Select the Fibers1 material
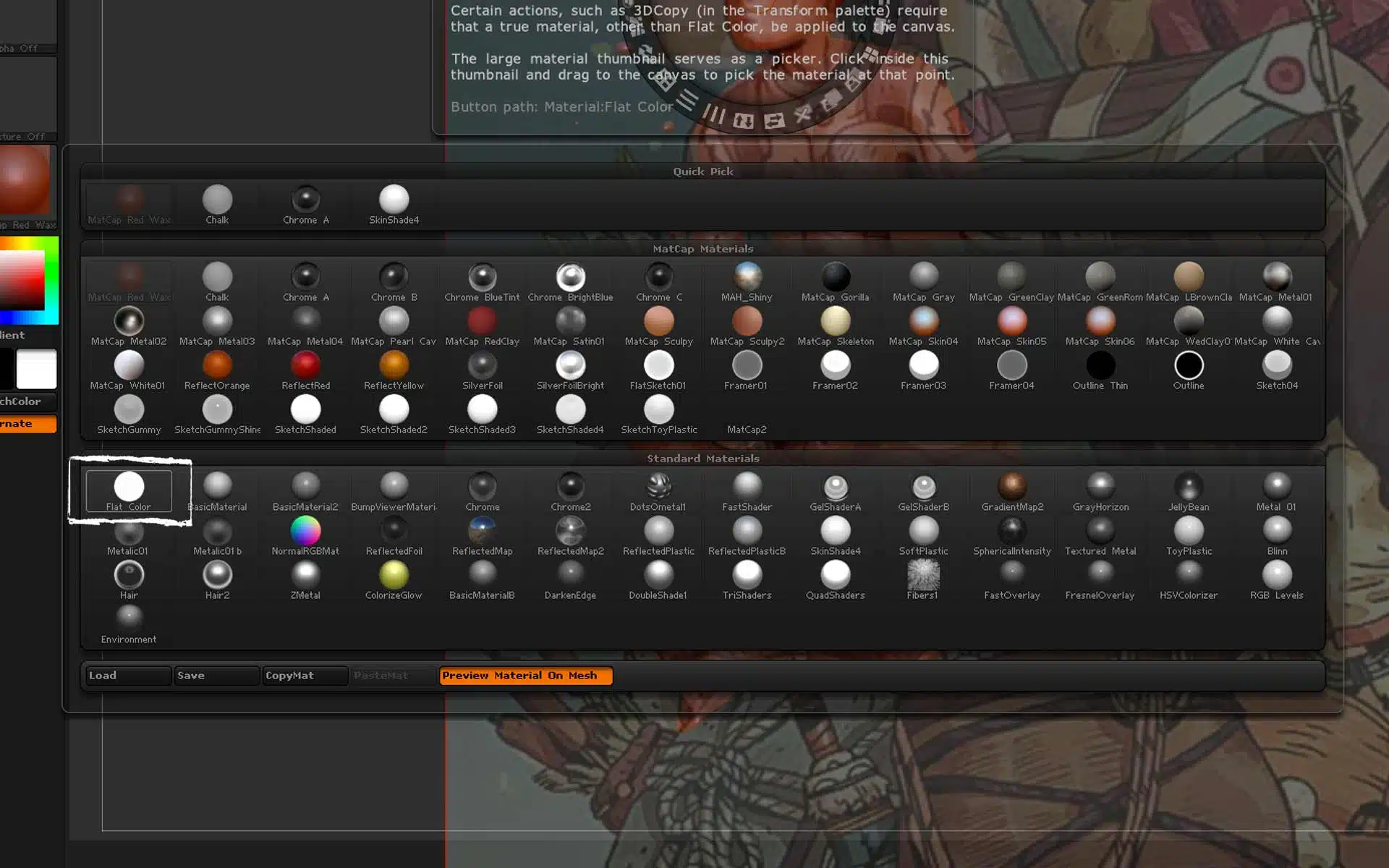 tap(923, 576)
